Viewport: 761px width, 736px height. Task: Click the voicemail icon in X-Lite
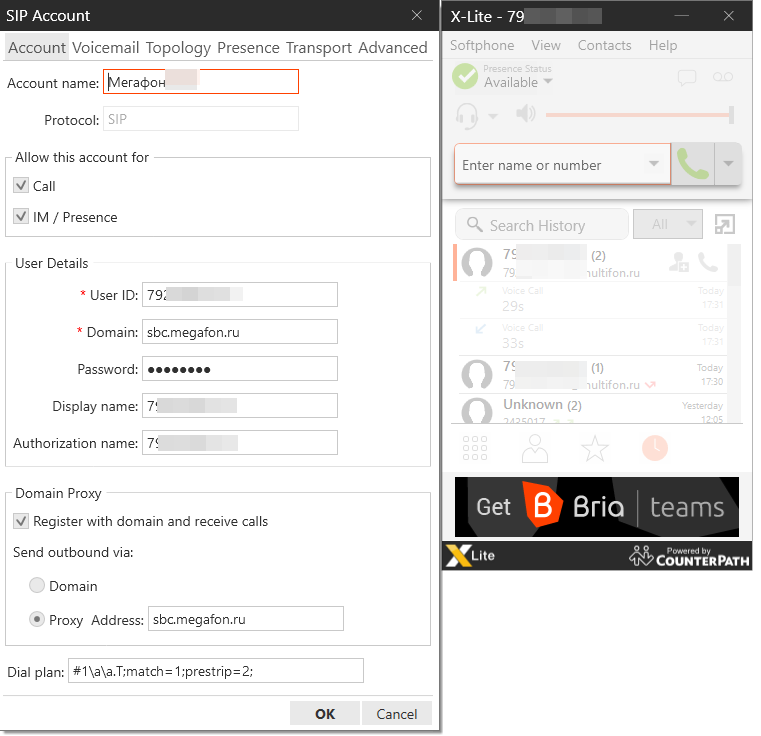click(x=723, y=77)
